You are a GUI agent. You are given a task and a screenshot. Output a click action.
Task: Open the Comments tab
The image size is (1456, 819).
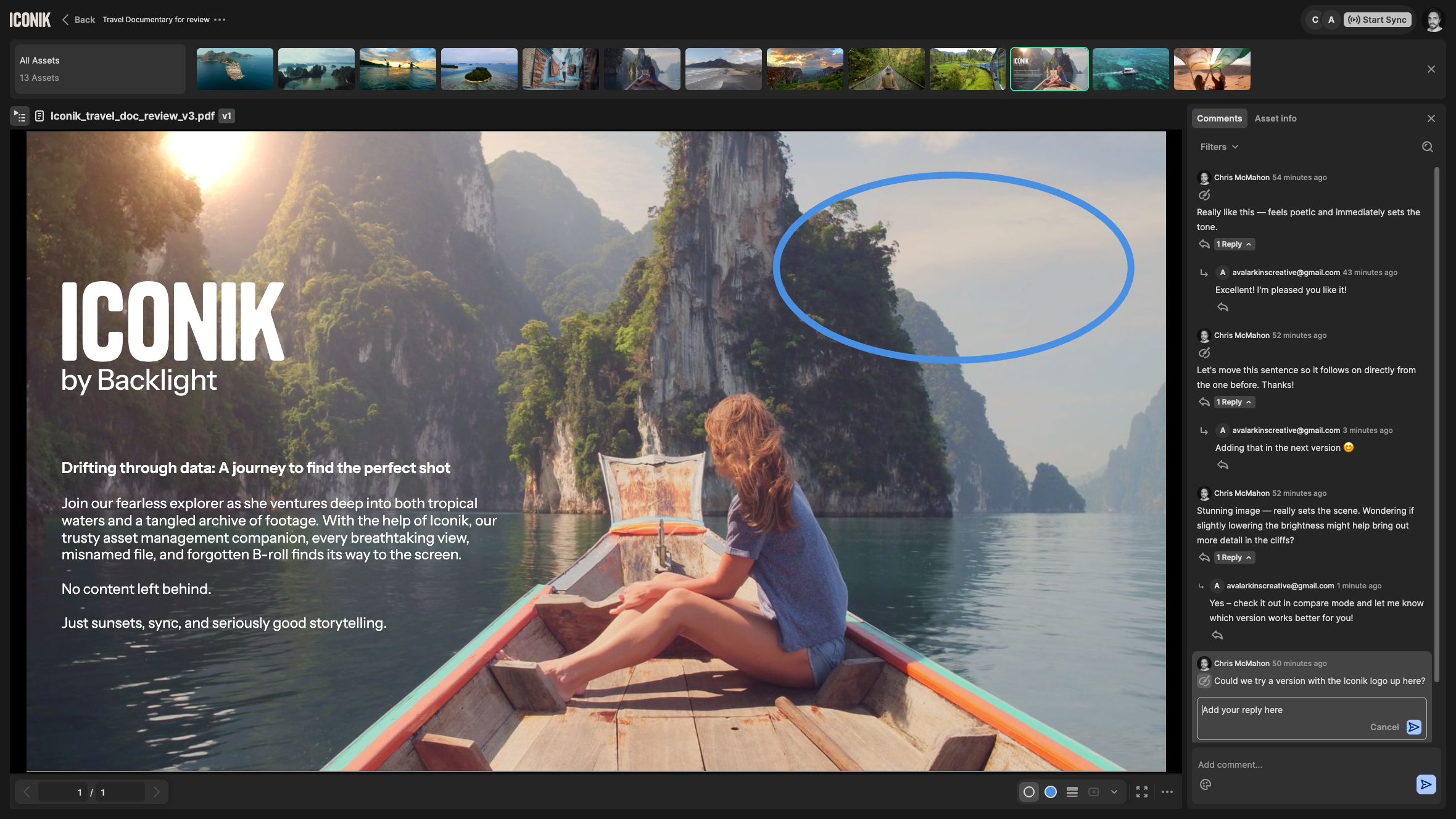click(1219, 118)
